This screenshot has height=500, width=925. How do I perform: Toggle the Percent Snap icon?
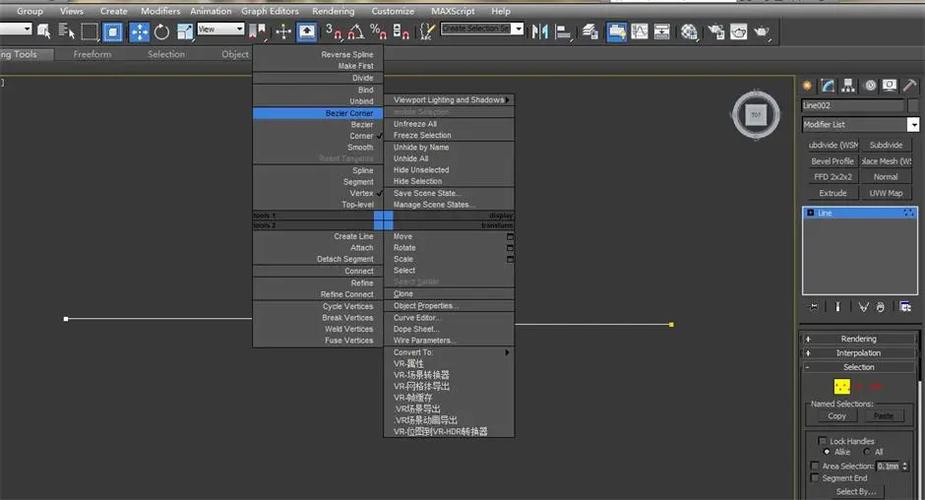coord(378,32)
